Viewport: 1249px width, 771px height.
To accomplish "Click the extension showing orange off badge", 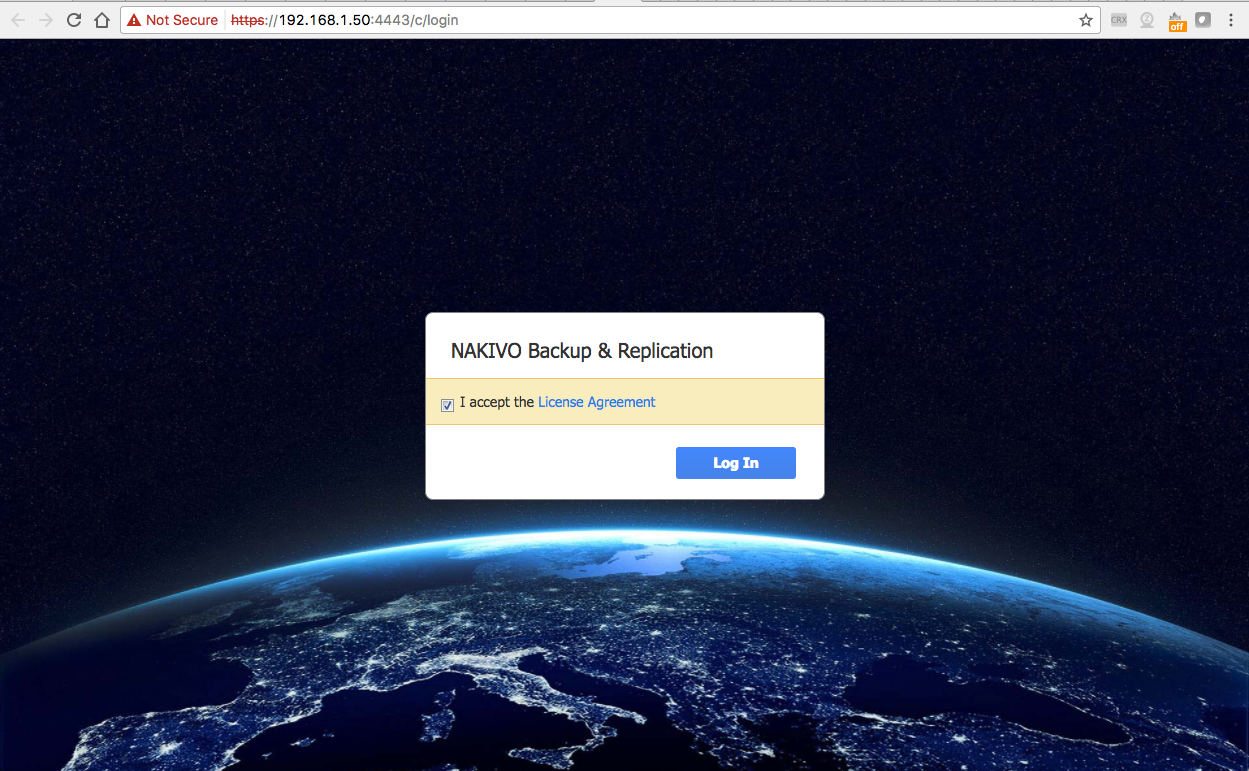I will click(x=1177, y=21).
